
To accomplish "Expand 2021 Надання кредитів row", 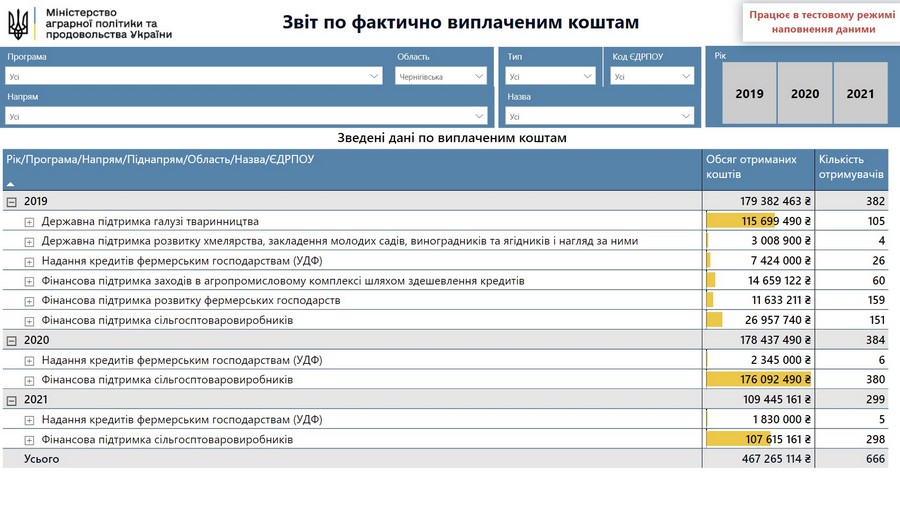I will point(29,420).
